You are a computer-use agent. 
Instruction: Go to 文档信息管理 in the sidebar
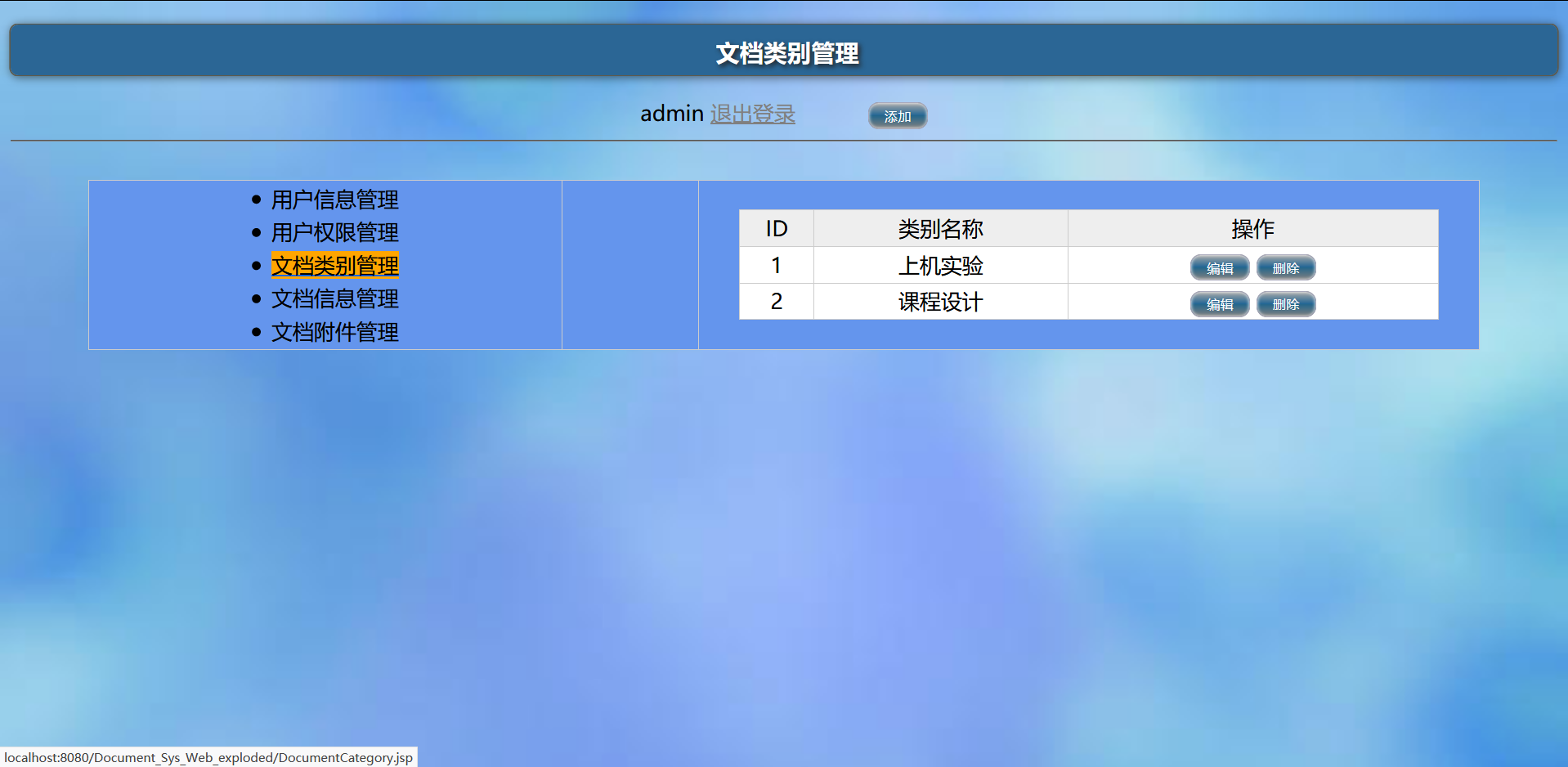click(x=334, y=298)
